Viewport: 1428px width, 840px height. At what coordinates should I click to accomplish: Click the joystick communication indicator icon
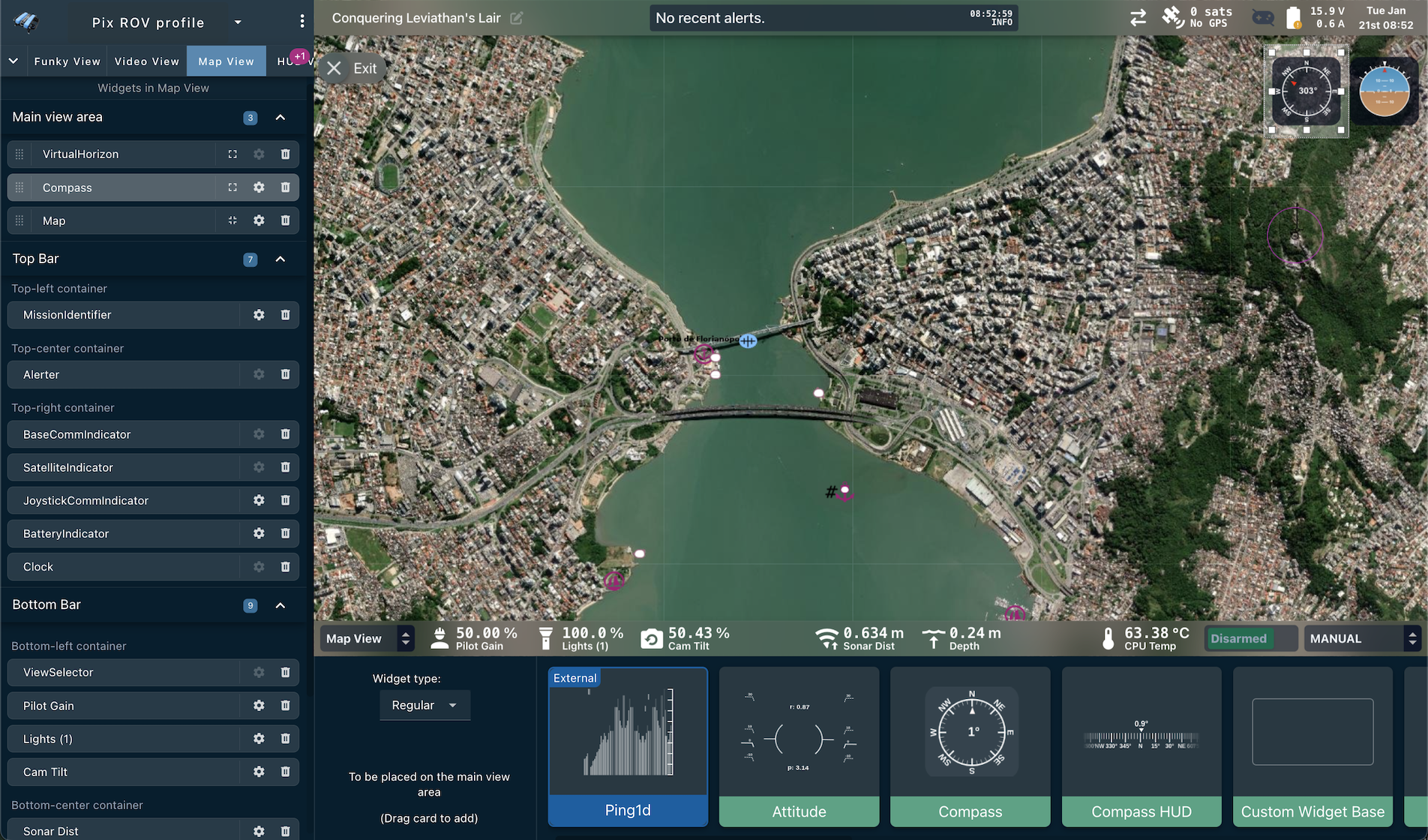[x=1263, y=18]
